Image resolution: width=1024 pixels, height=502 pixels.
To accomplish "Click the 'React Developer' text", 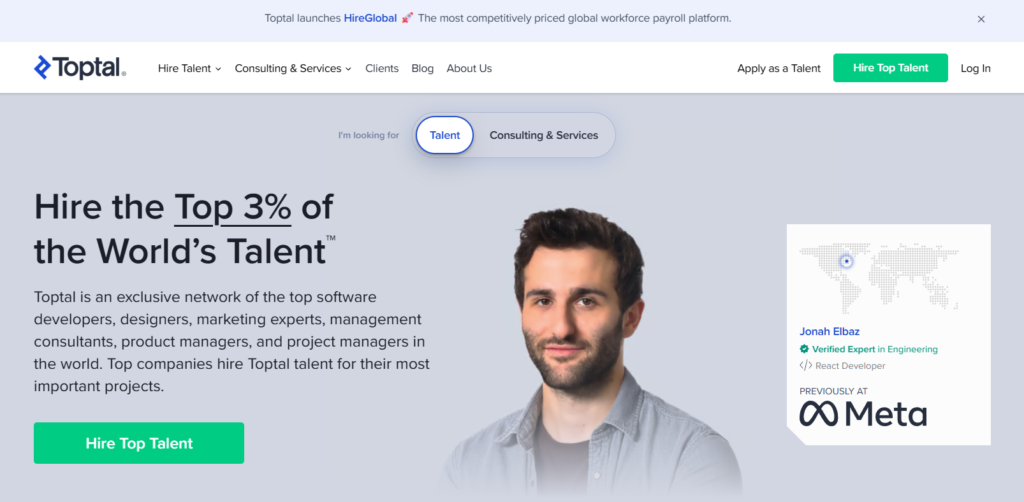I will 850,366.
